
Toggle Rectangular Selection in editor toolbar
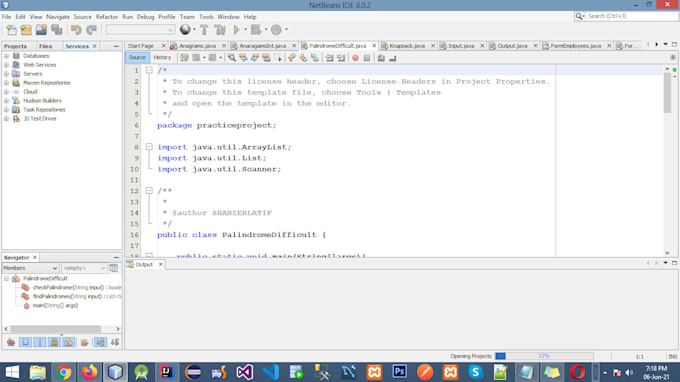[278, 58]
